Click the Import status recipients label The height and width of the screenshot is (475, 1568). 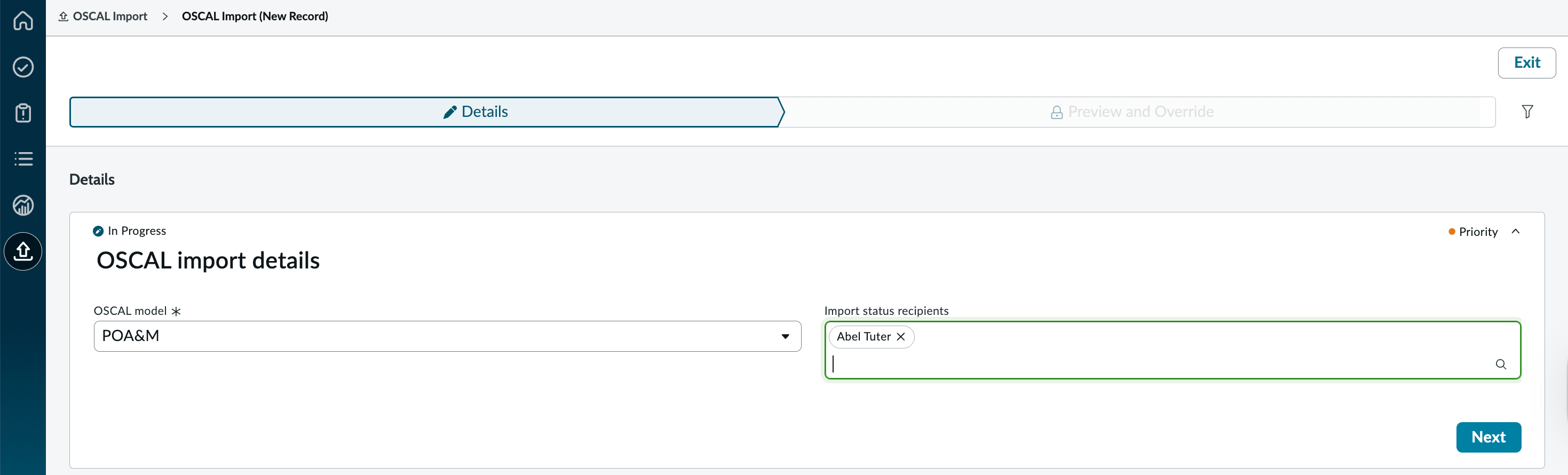pos(886,311)
